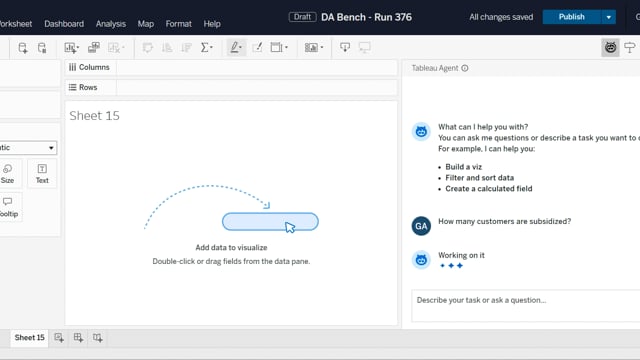Click the 'Add data to visualize' text
The image size is (640, 360).
coord(231,247)
